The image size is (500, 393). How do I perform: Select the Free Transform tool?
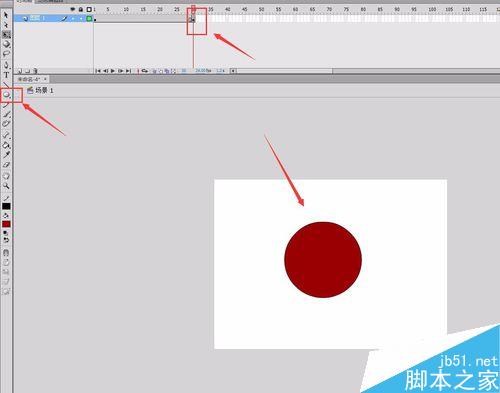tap(6, 34)
